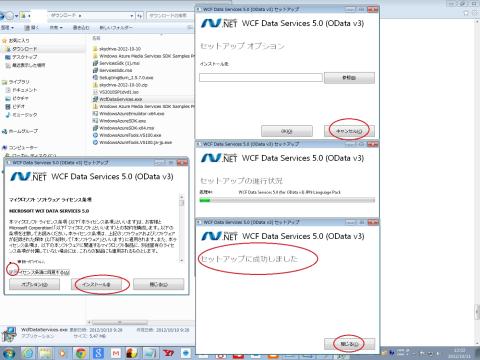Open the address bar history dropdown arrow
The width and height of the screenshot is (480, 360).
pyautogui.click(x=132, y=16)
